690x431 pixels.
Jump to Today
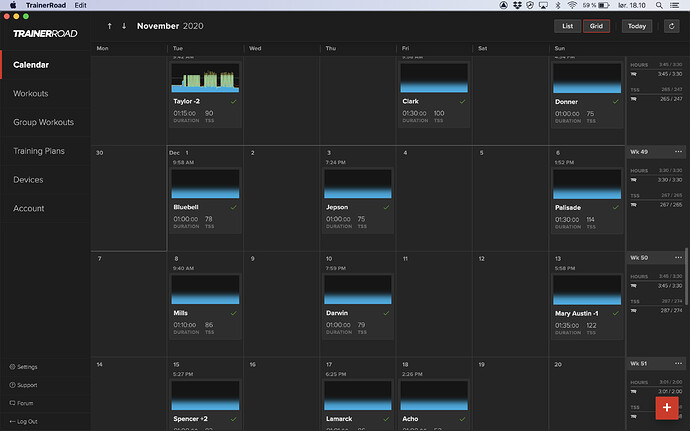coord(637,26)
